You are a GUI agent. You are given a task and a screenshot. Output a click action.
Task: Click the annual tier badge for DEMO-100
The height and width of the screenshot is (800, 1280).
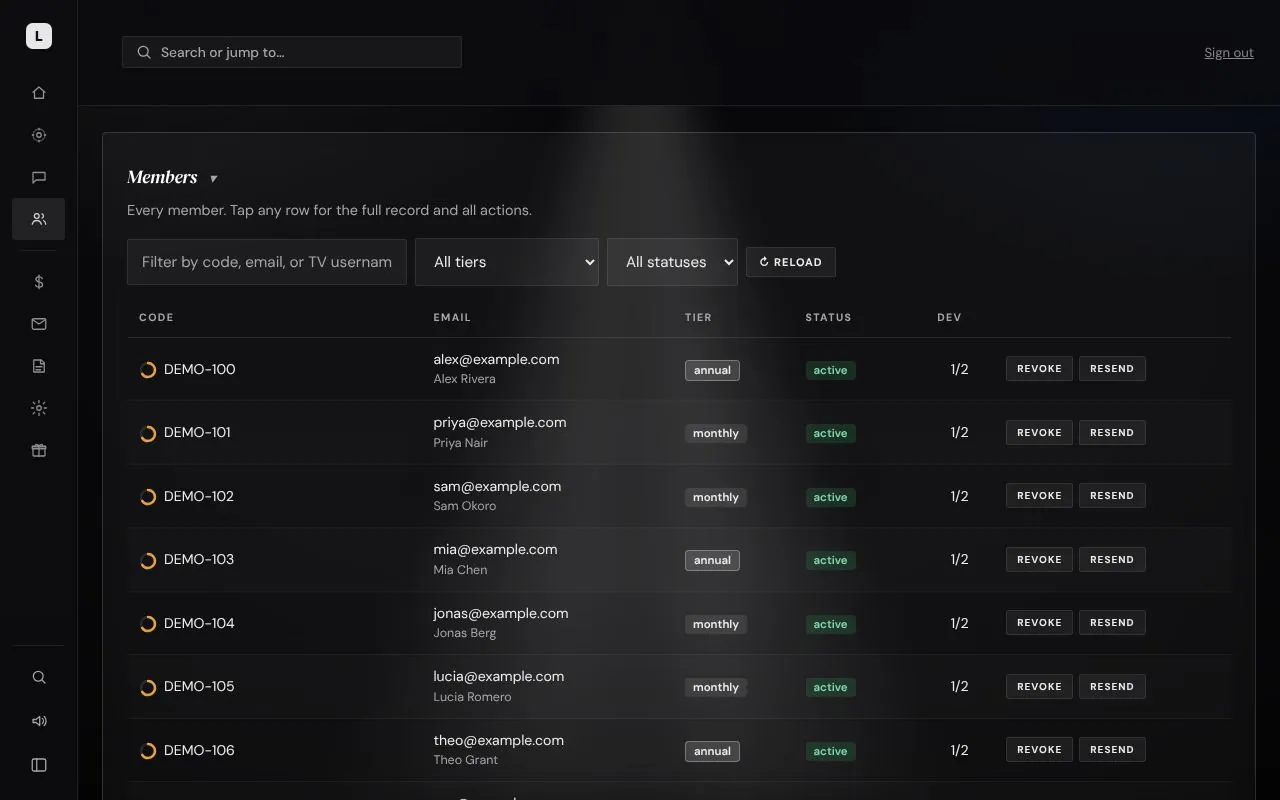[x=712, y=370]
